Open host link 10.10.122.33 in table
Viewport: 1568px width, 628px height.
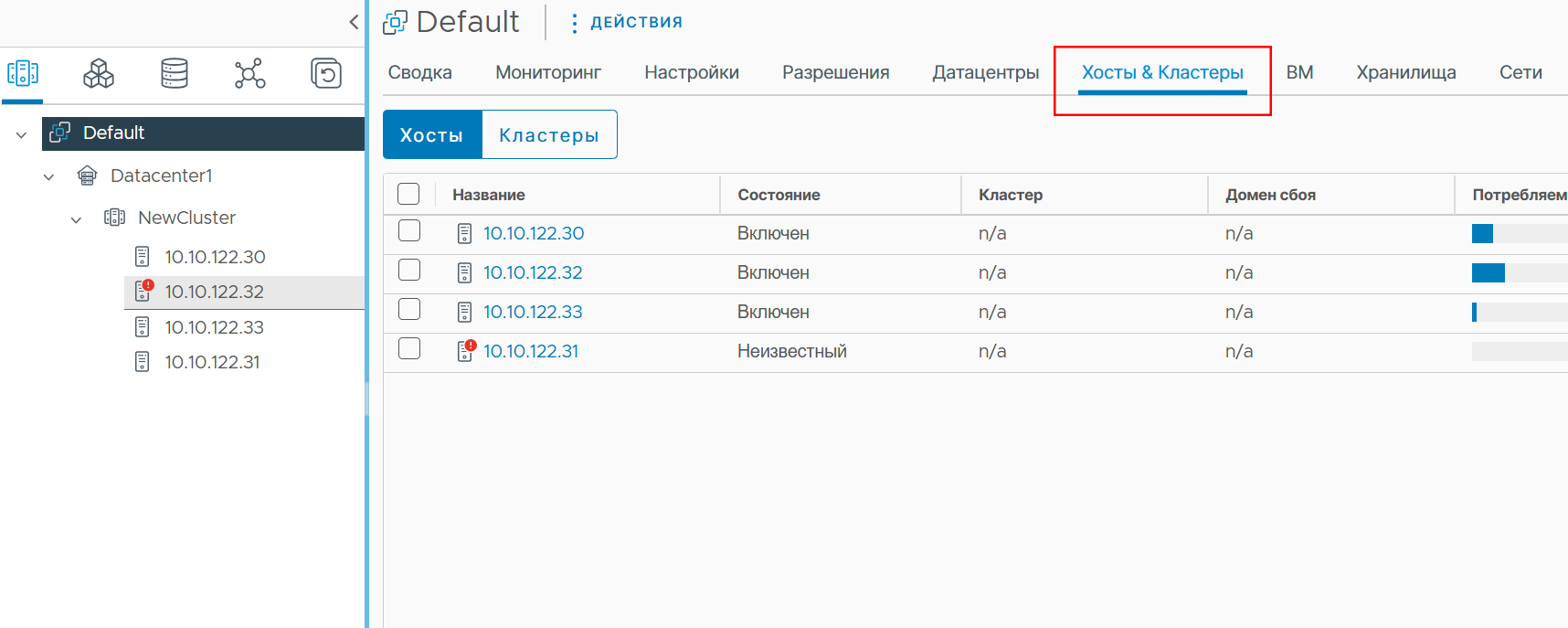point(533,312)
